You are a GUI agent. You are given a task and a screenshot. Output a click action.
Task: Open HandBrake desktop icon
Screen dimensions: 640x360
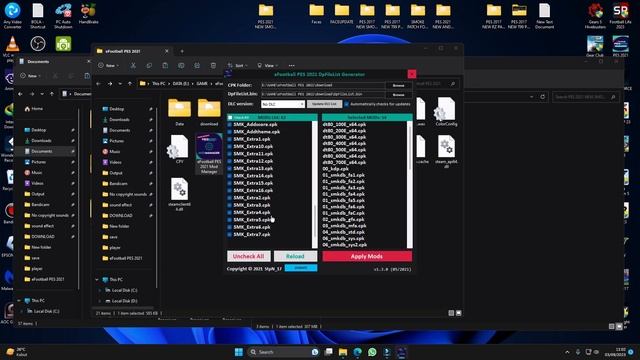point(88,13)
